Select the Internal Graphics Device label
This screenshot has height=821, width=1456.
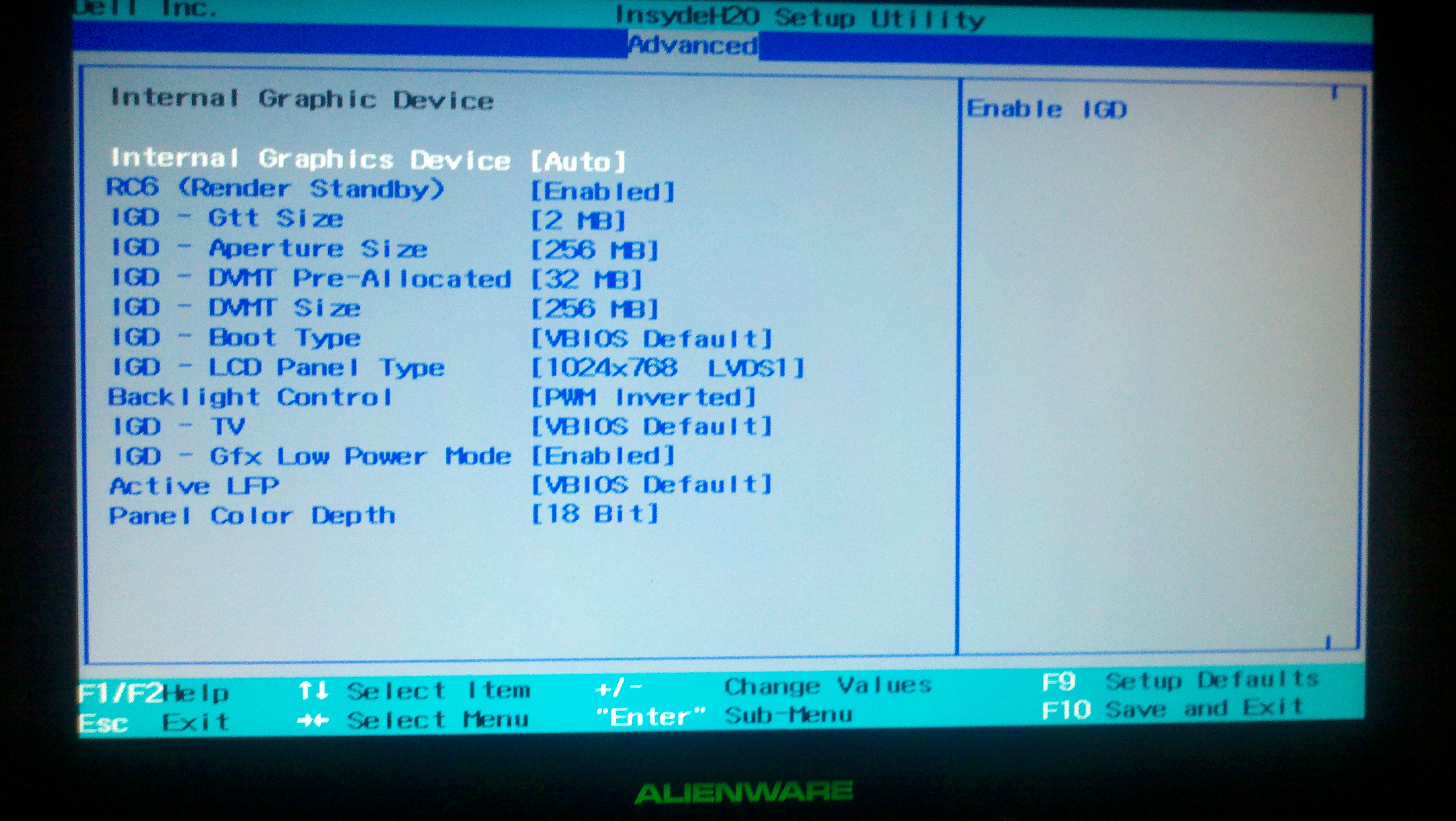coord(310,159)
